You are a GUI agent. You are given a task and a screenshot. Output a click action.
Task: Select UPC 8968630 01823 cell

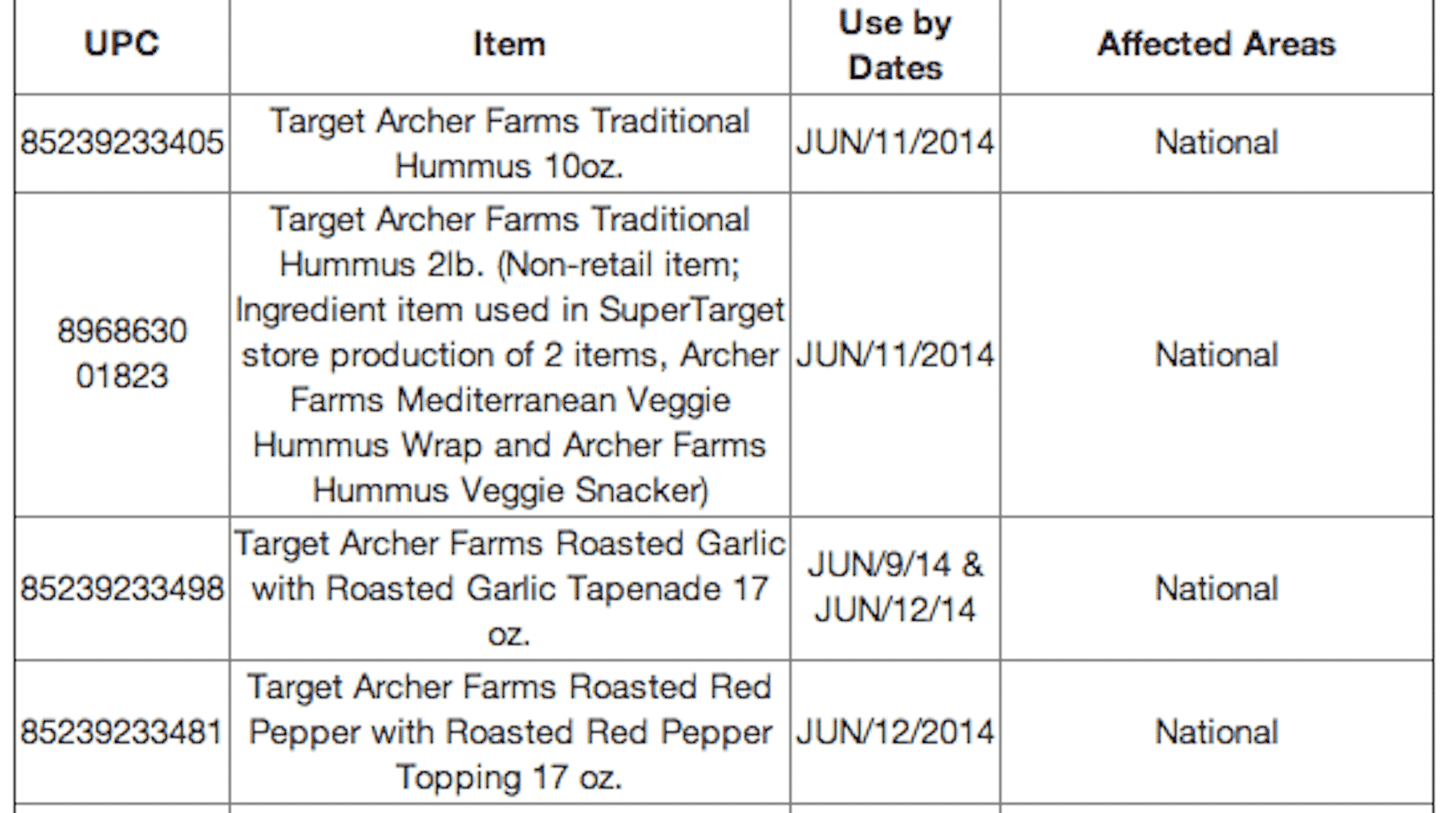(x=122, y=353)
